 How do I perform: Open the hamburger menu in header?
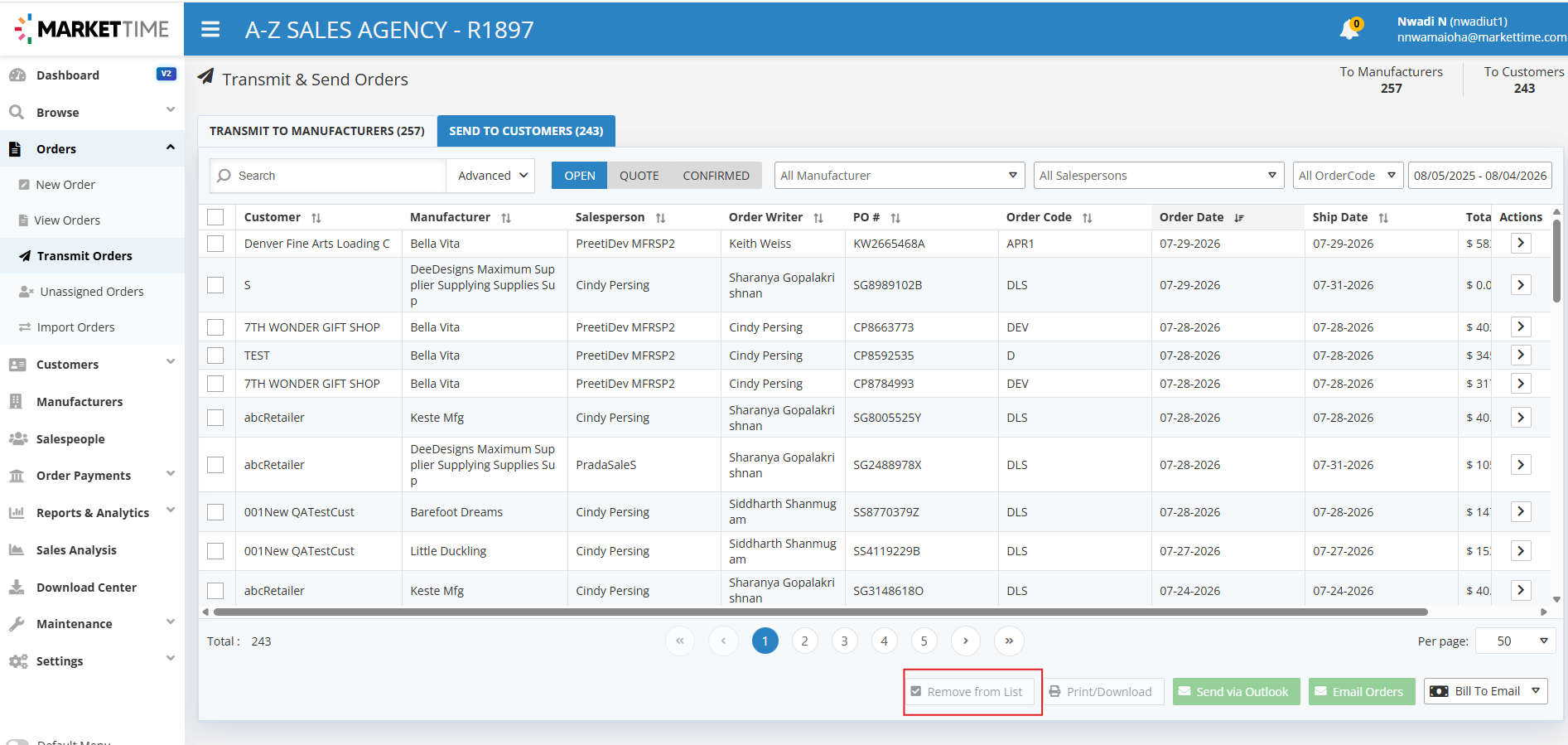210,30
